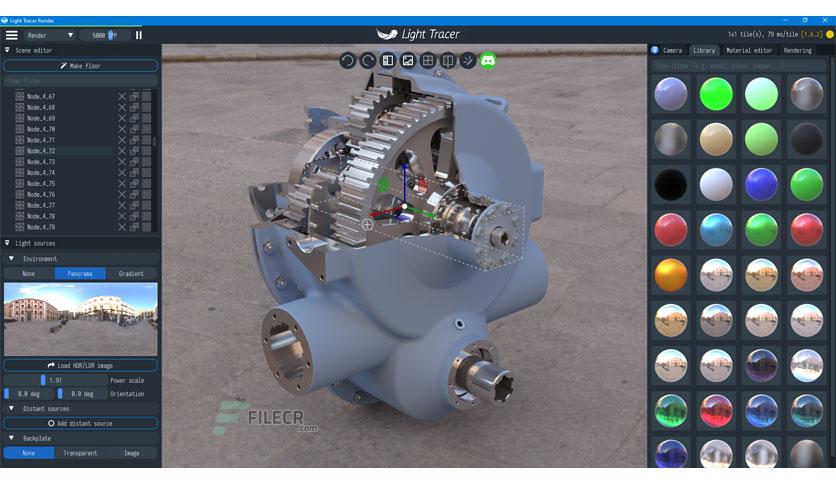Click the Power scale slider
The width and height of the screenshot is (836, 484).
55,380
